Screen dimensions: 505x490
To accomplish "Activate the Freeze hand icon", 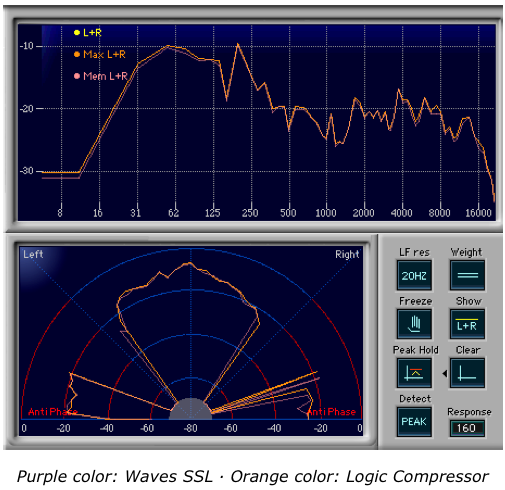I will [414, 324].
